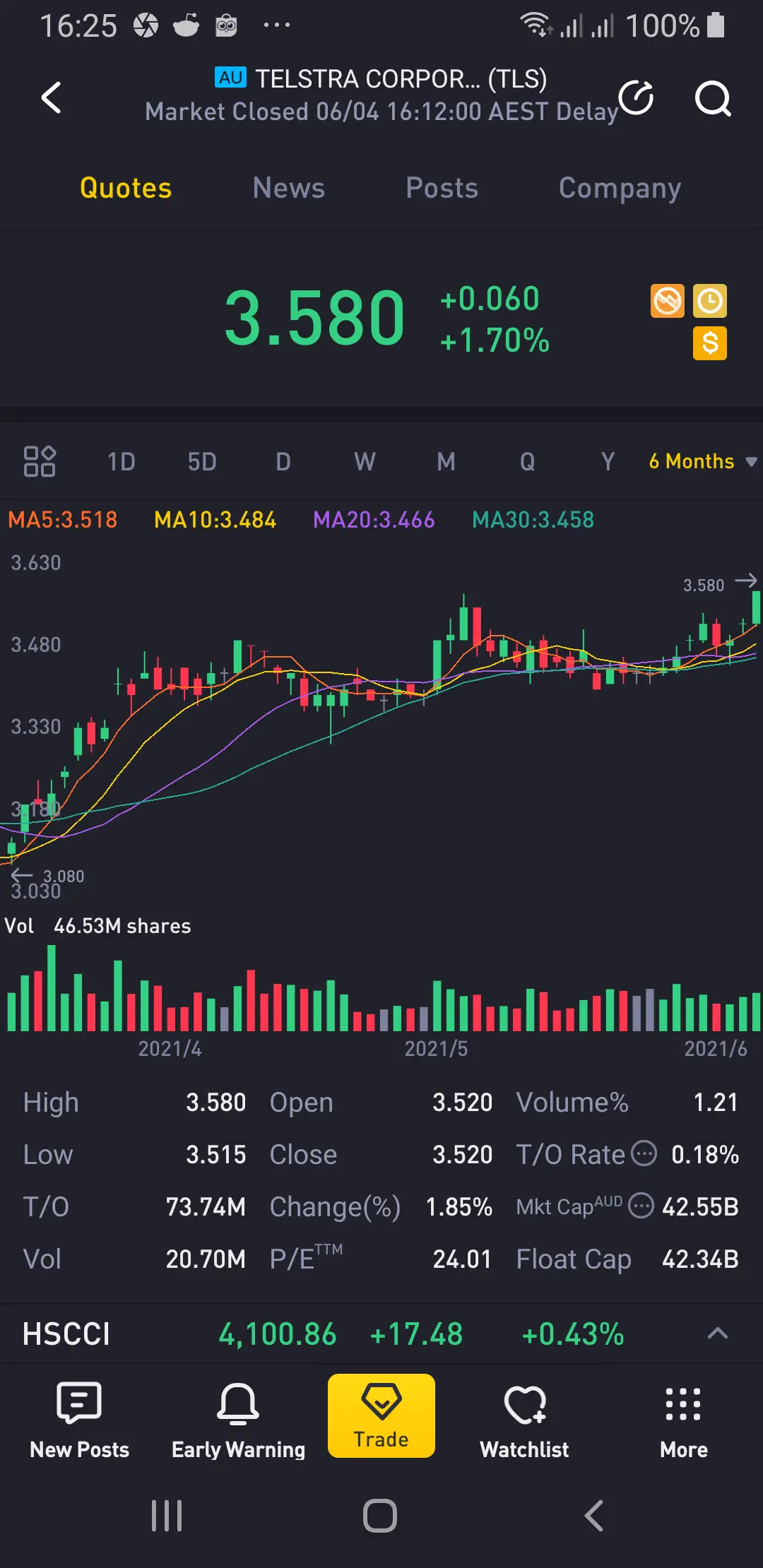The width and height of the screenshot is (763, 1568).
Task: Tap the MA10:3.484 indicator label
Action: (x=215, y=520)
